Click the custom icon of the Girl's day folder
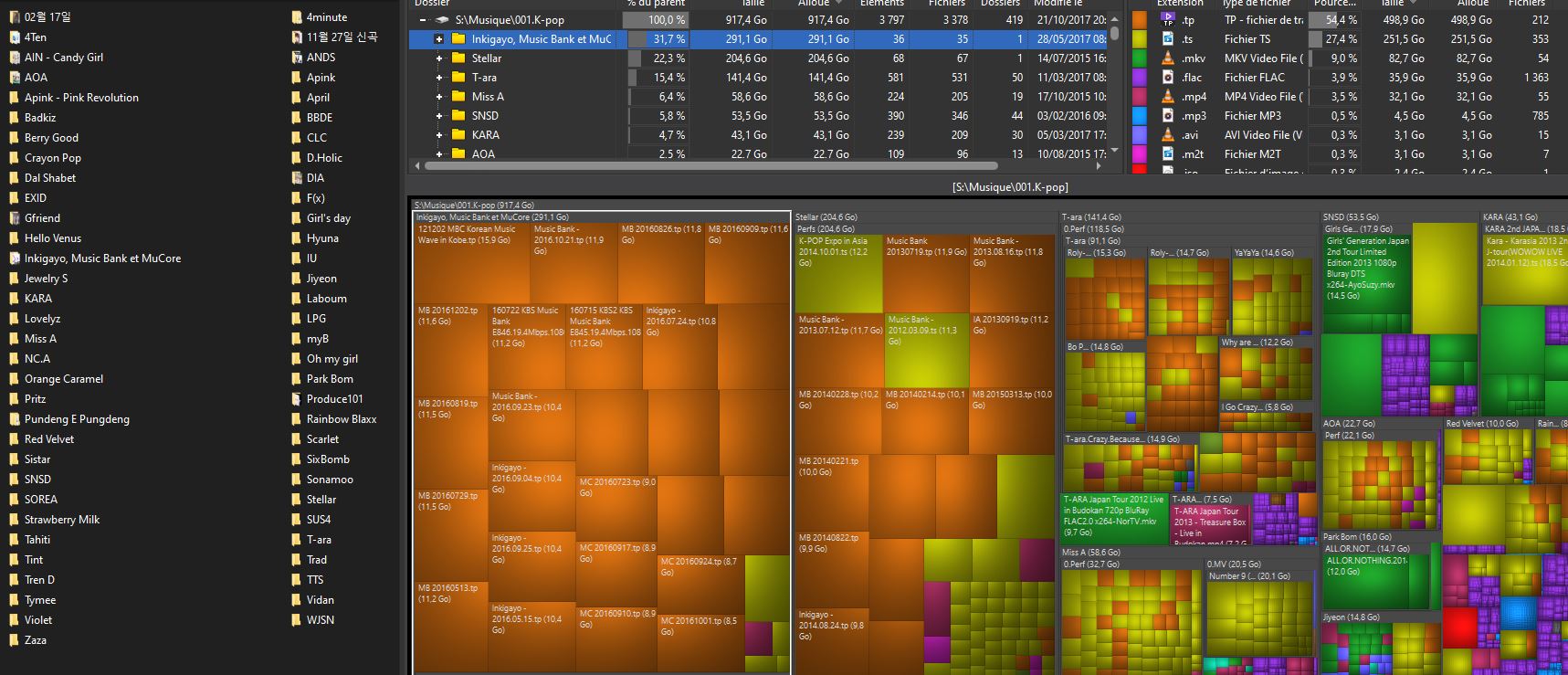 point(297,218)
